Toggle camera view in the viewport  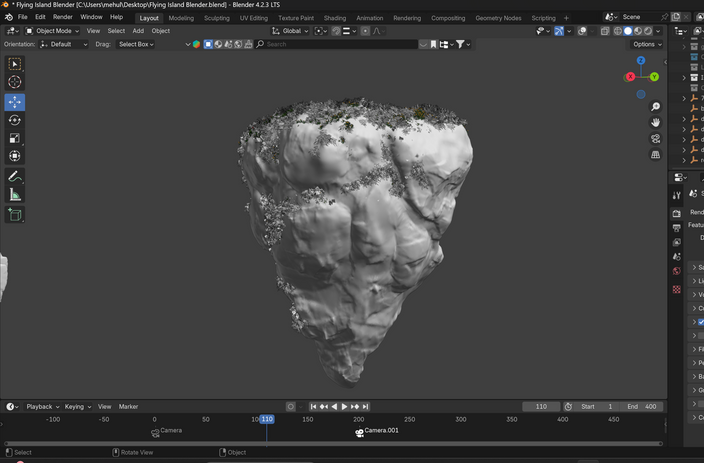(x=655, y=139)
